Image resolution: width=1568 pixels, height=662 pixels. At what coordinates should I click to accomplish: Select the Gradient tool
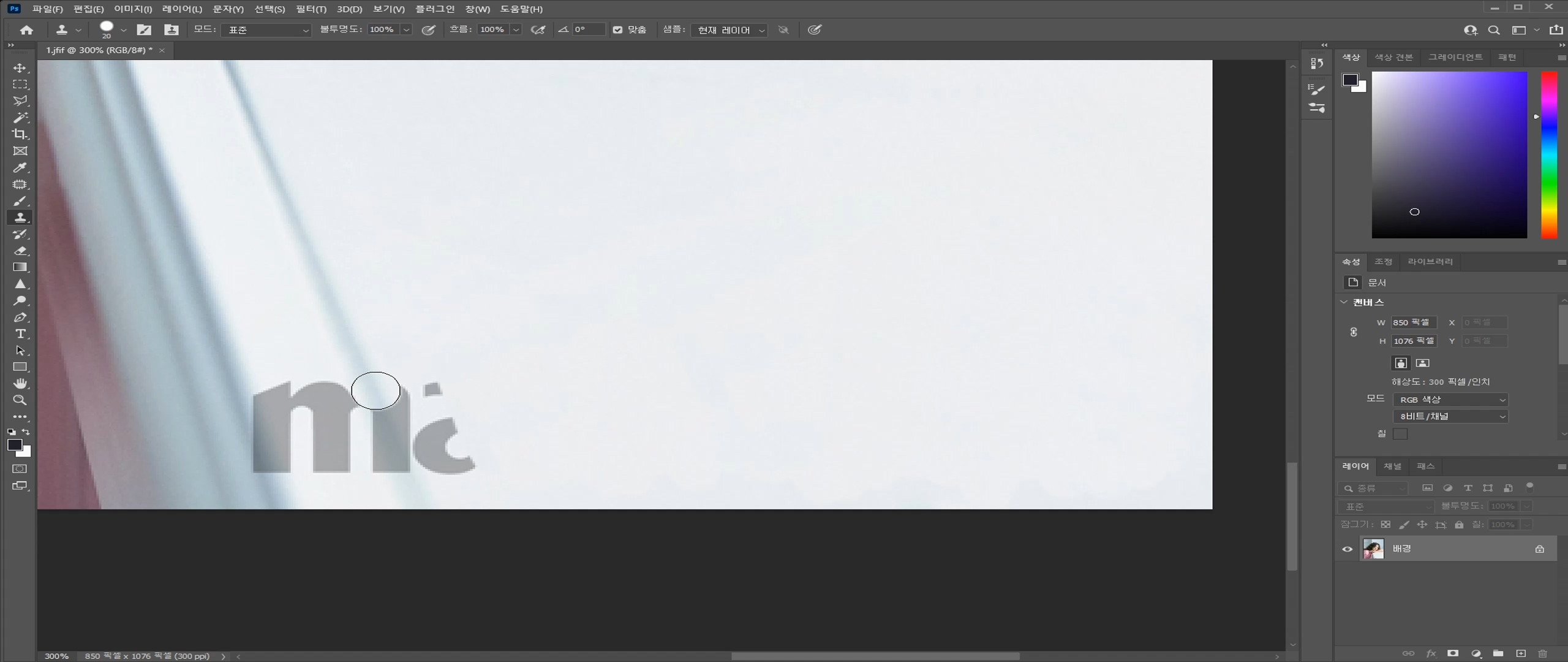coord(20,267)
